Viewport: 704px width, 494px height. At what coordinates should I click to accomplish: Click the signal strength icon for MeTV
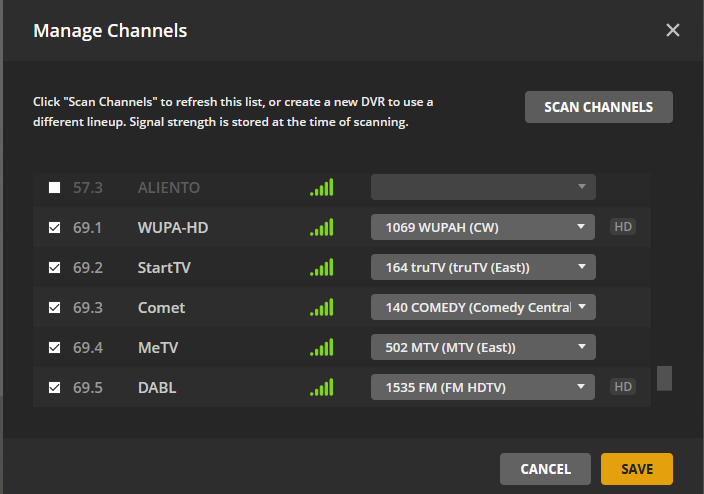[x=321, y=347]
